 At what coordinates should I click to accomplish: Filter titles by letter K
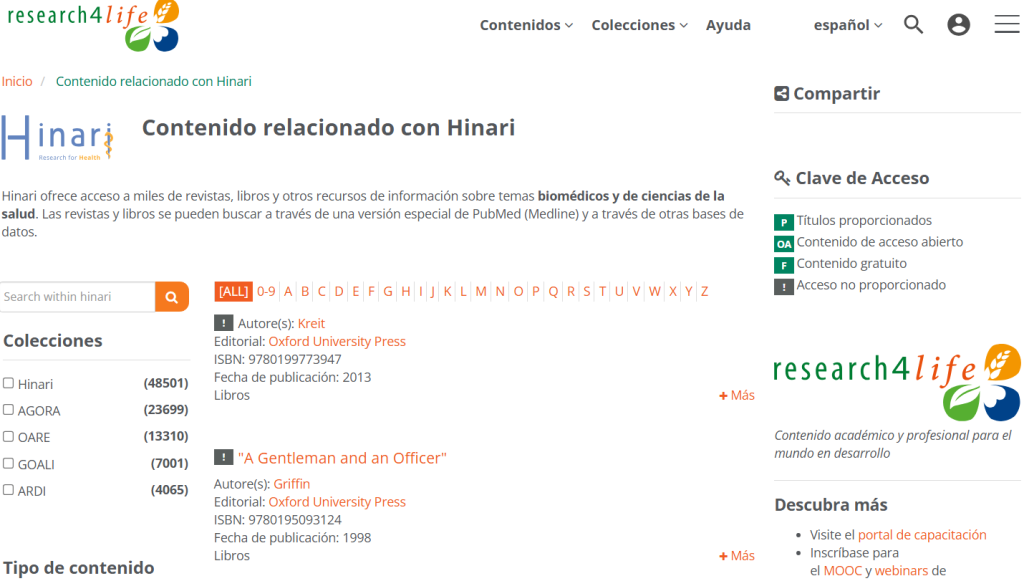coord(447,291)
